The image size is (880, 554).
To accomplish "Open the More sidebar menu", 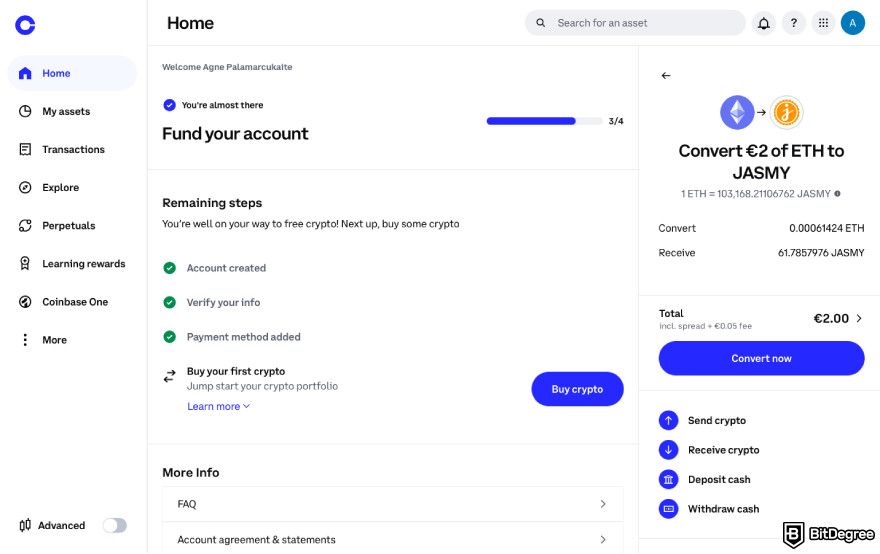I will click(x=72, y=340).
